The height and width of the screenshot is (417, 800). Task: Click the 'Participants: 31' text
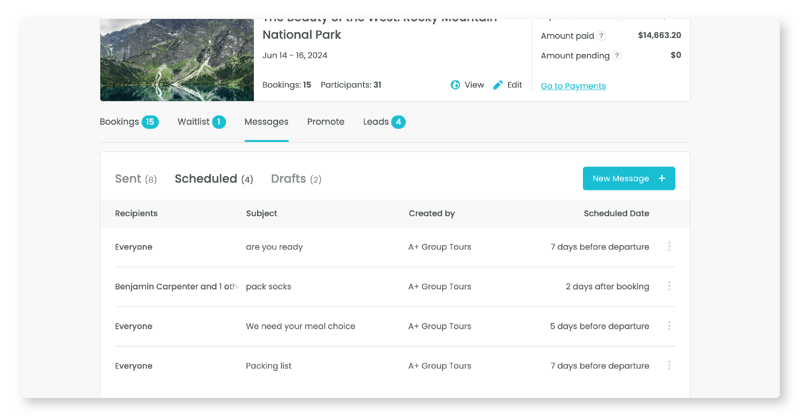click(351, 85)
